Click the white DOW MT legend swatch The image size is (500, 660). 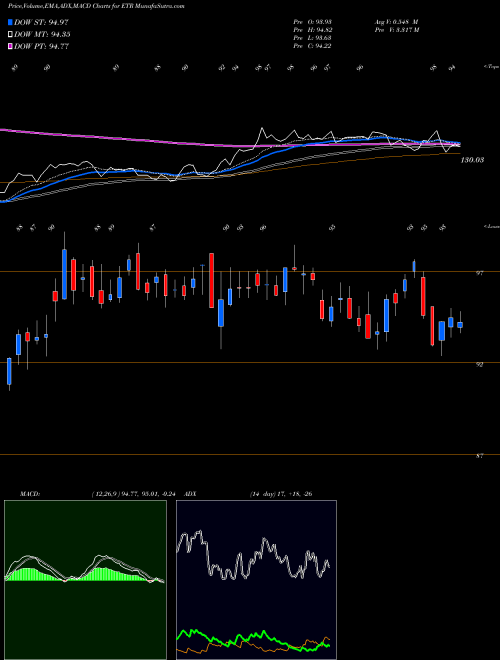(10, 35)
